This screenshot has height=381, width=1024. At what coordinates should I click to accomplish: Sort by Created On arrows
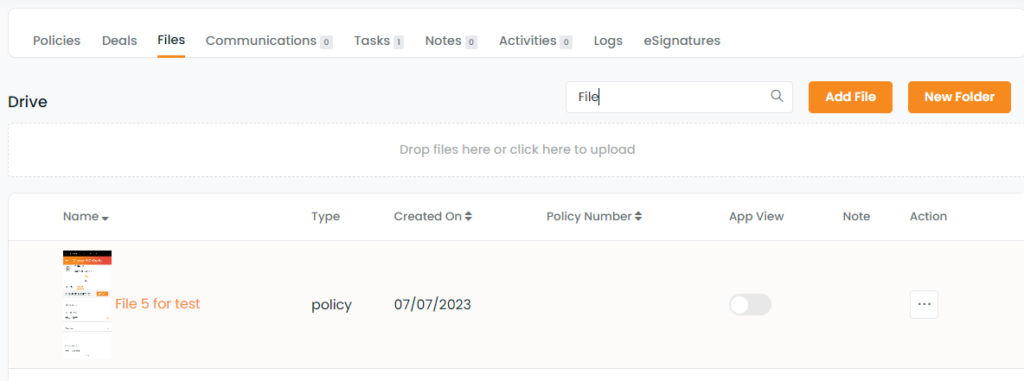pos(468,216)
